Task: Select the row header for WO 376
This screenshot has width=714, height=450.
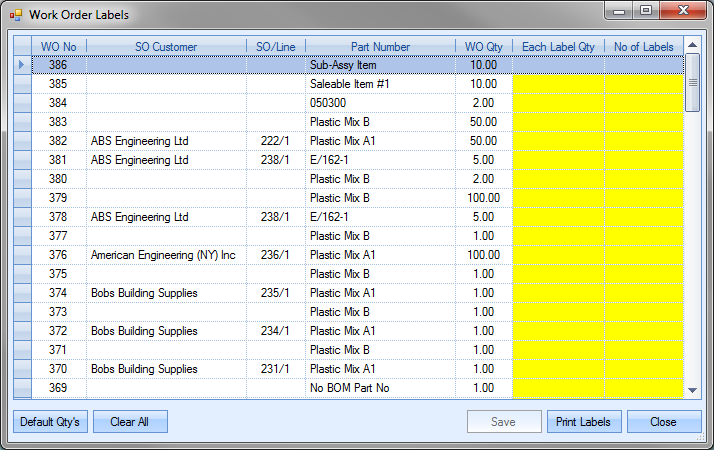Action: click(21, 255)
